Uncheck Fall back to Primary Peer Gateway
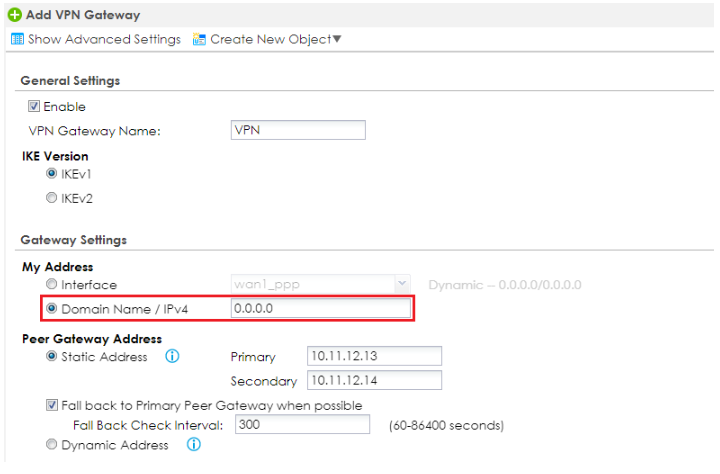The height and width of the screenshot is (474, 720). coord(52,405)
